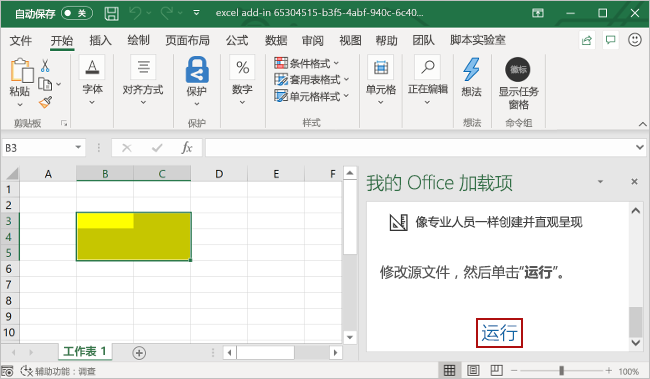Open 条件格式 dropdown
Screen dimensions: 650x379
[307, 63]
